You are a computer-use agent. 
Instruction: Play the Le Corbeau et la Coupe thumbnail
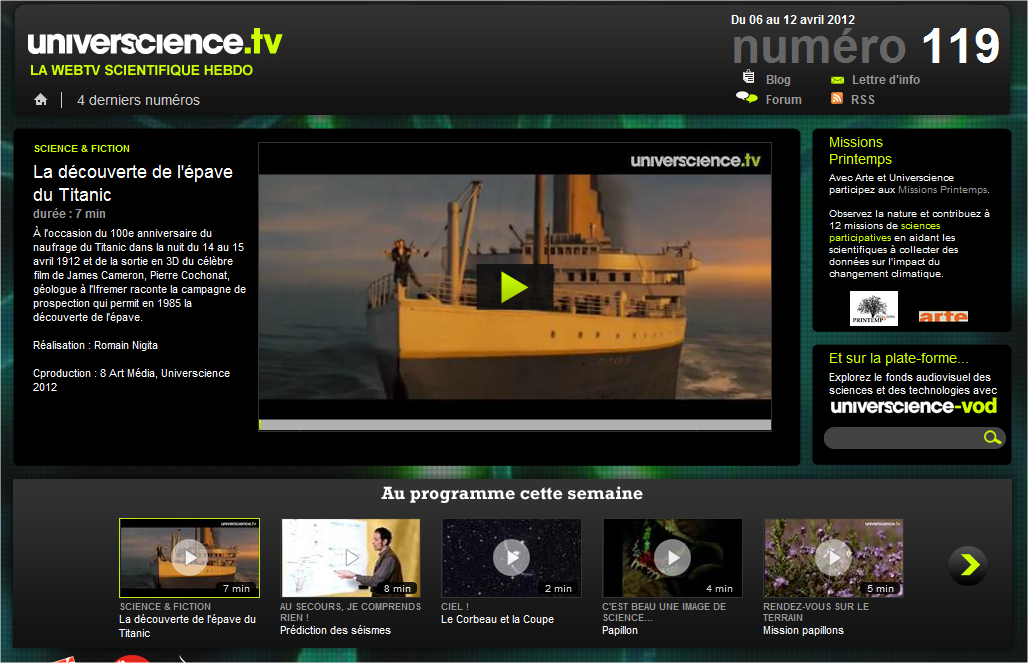(511, 557)
